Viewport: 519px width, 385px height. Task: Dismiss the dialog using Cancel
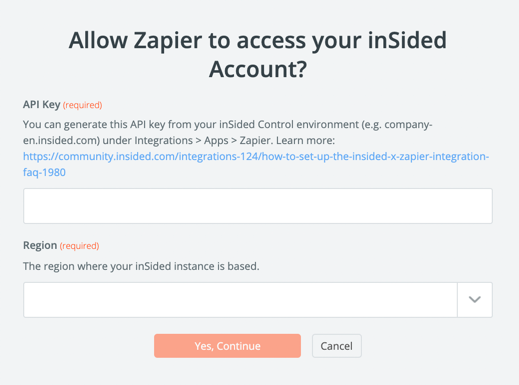pyautogui.click(x=337, y=346)
